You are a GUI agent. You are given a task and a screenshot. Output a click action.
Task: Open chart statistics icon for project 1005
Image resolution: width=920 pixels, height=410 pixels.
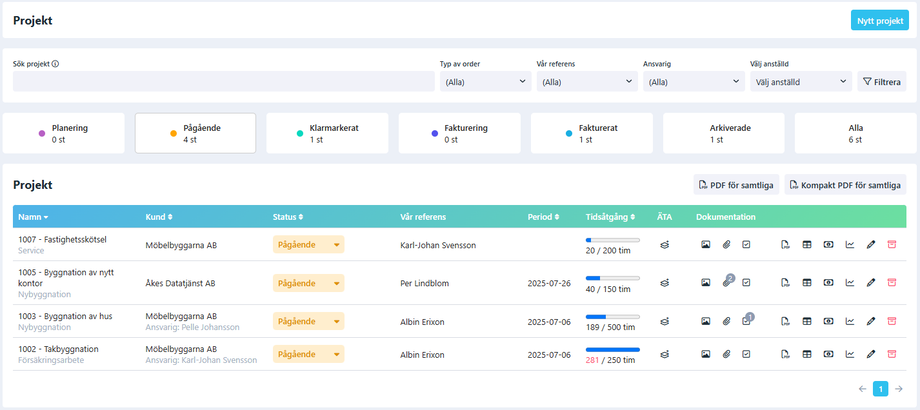pos(850,283)
